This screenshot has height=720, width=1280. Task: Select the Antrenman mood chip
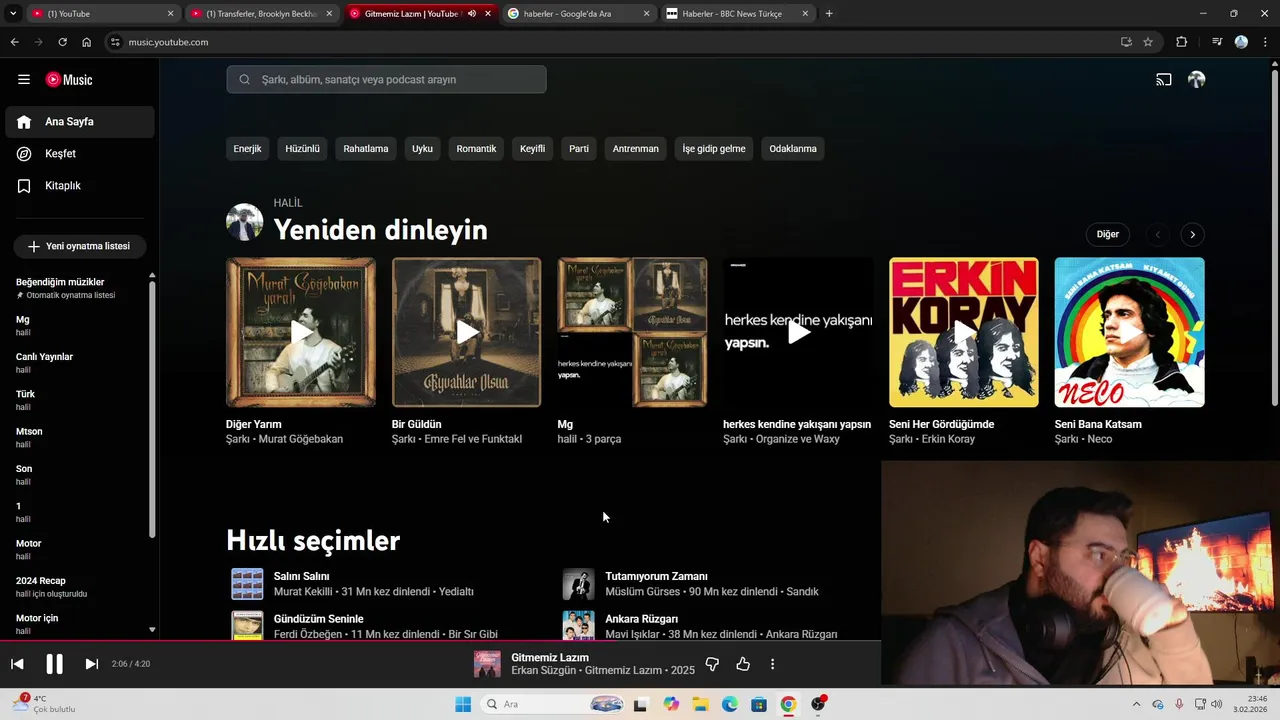(636, 149)
